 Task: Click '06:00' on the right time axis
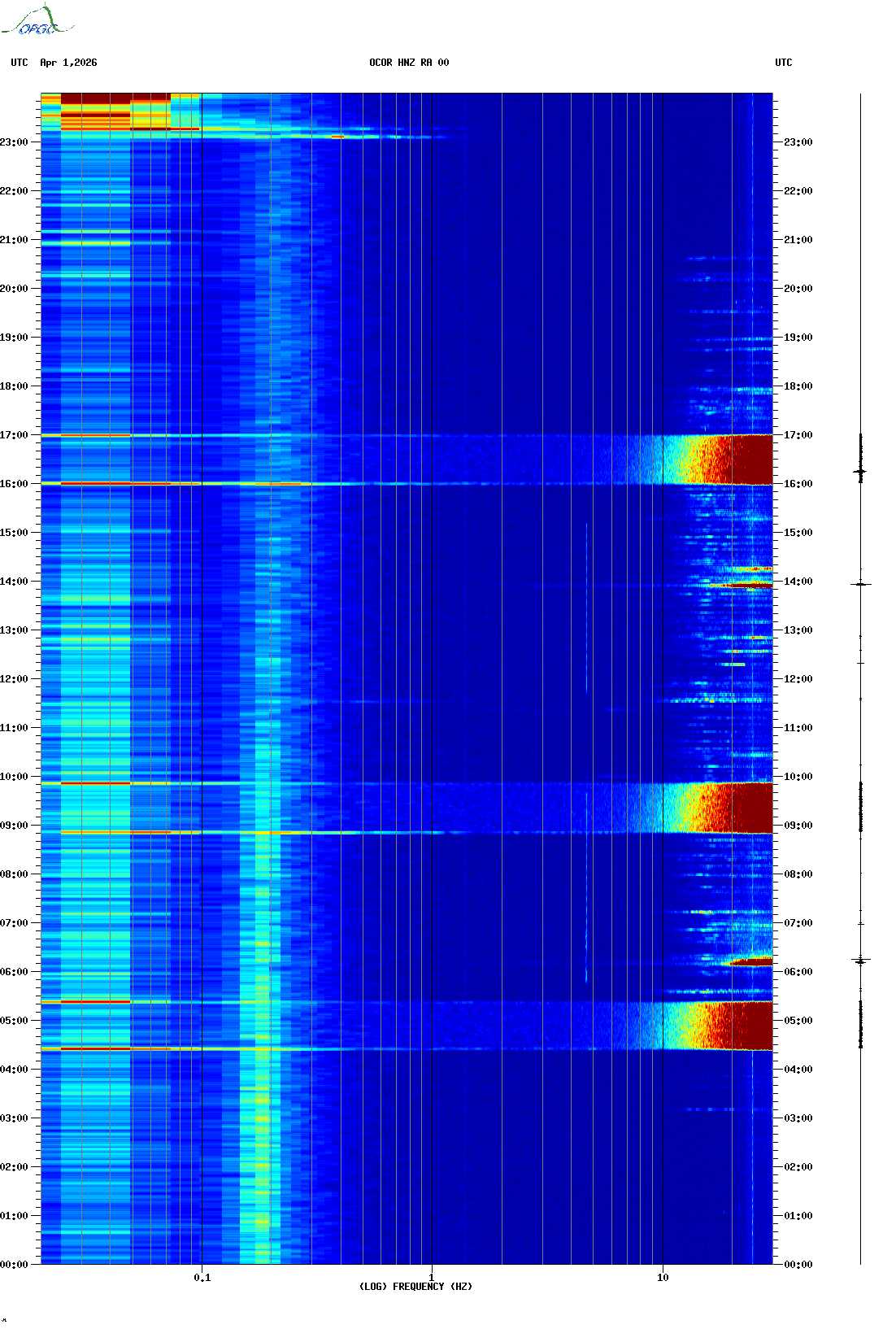pyautogui.click(x=798, y=972)
